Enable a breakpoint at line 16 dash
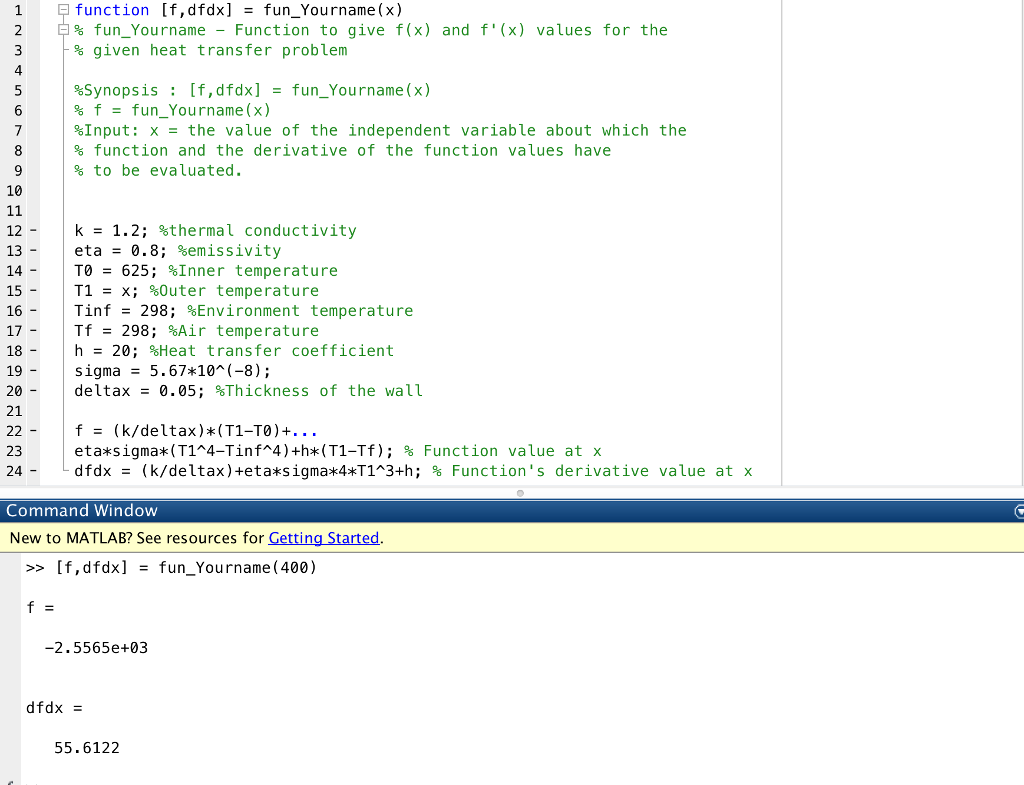Screen dimensions: 1024x785 (x=33, y=311)
